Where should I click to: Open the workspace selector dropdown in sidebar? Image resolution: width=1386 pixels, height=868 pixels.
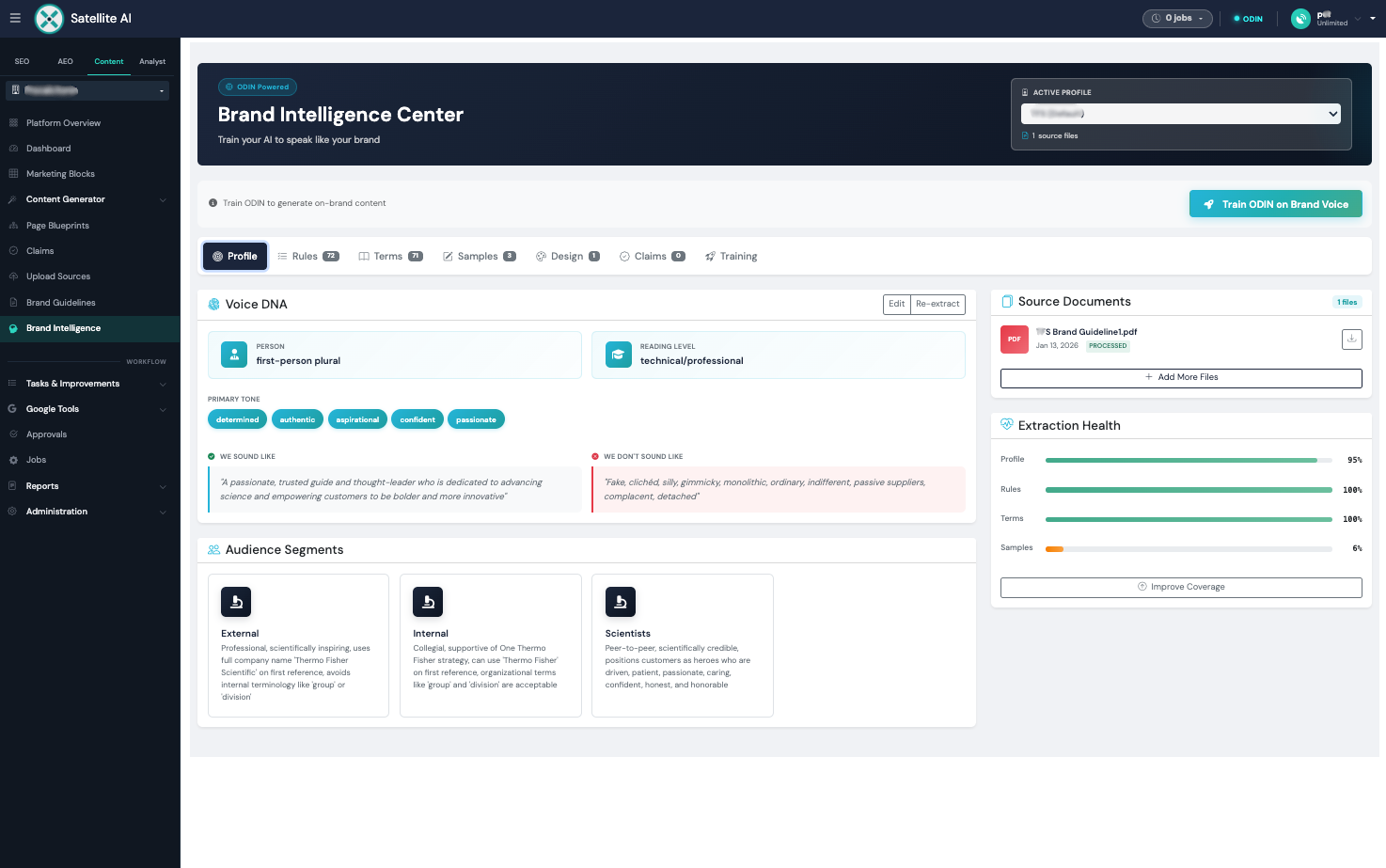(87, 90)
